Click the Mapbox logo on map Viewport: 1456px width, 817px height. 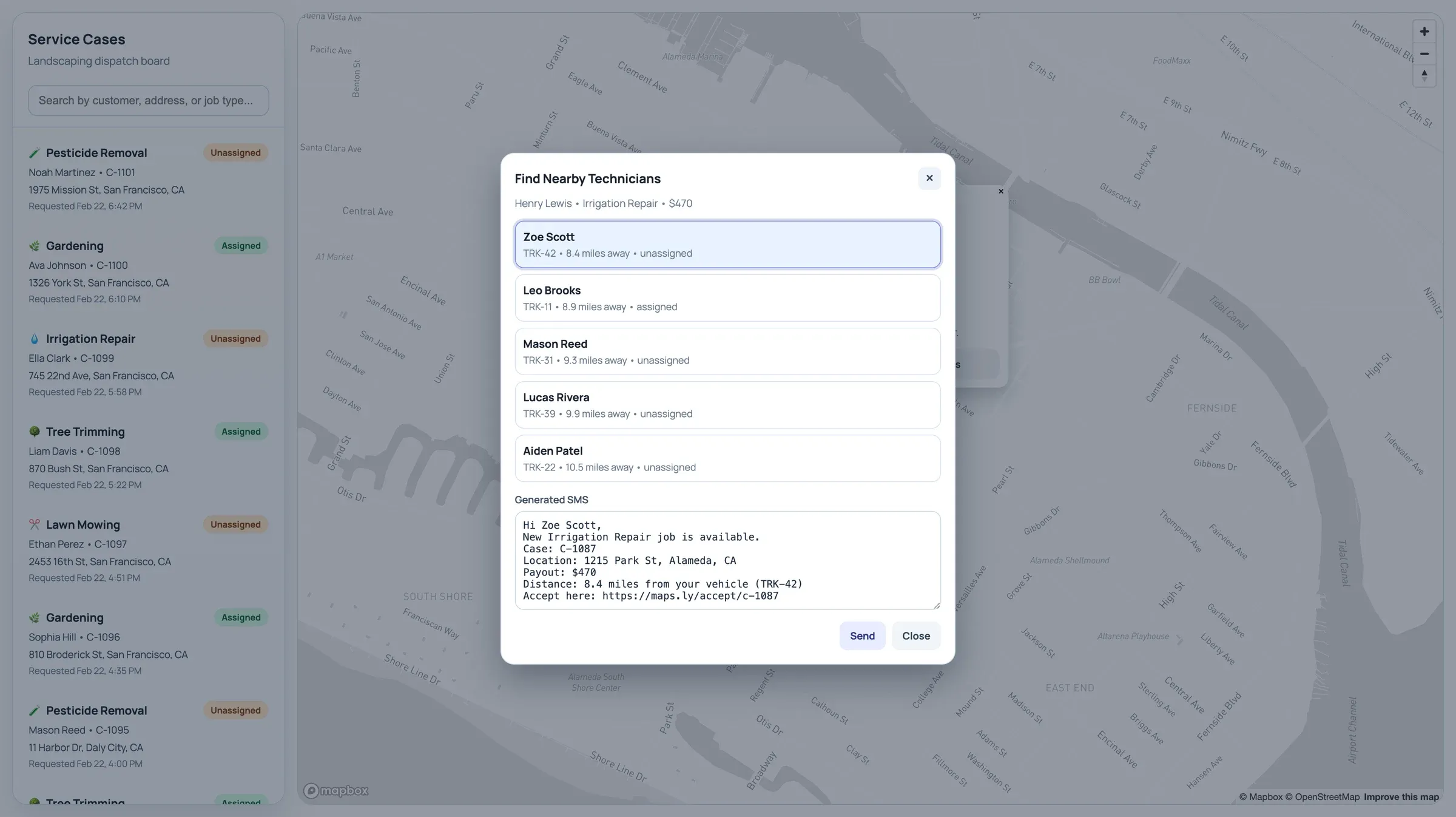click(336, 790)
